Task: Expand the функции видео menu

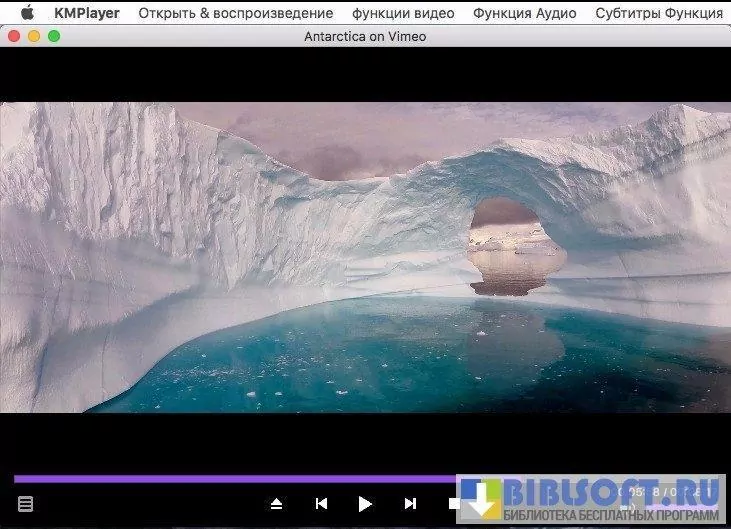Action: point(403,13)
